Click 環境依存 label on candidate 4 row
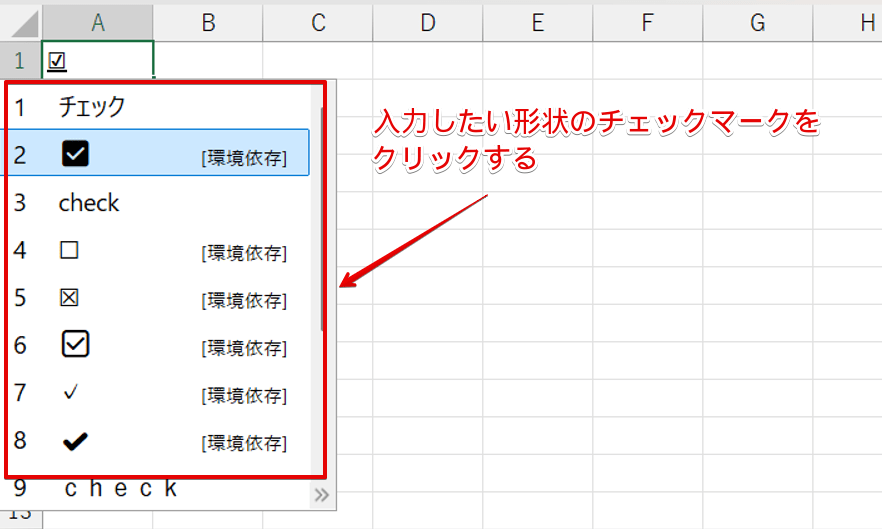This screenshot has height=529, width=882. [x=244, y=253]
